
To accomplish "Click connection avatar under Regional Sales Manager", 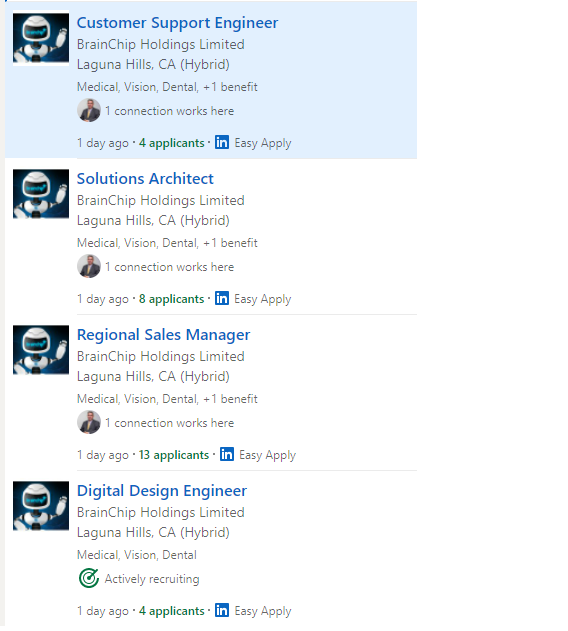I will tap(89, 423).
